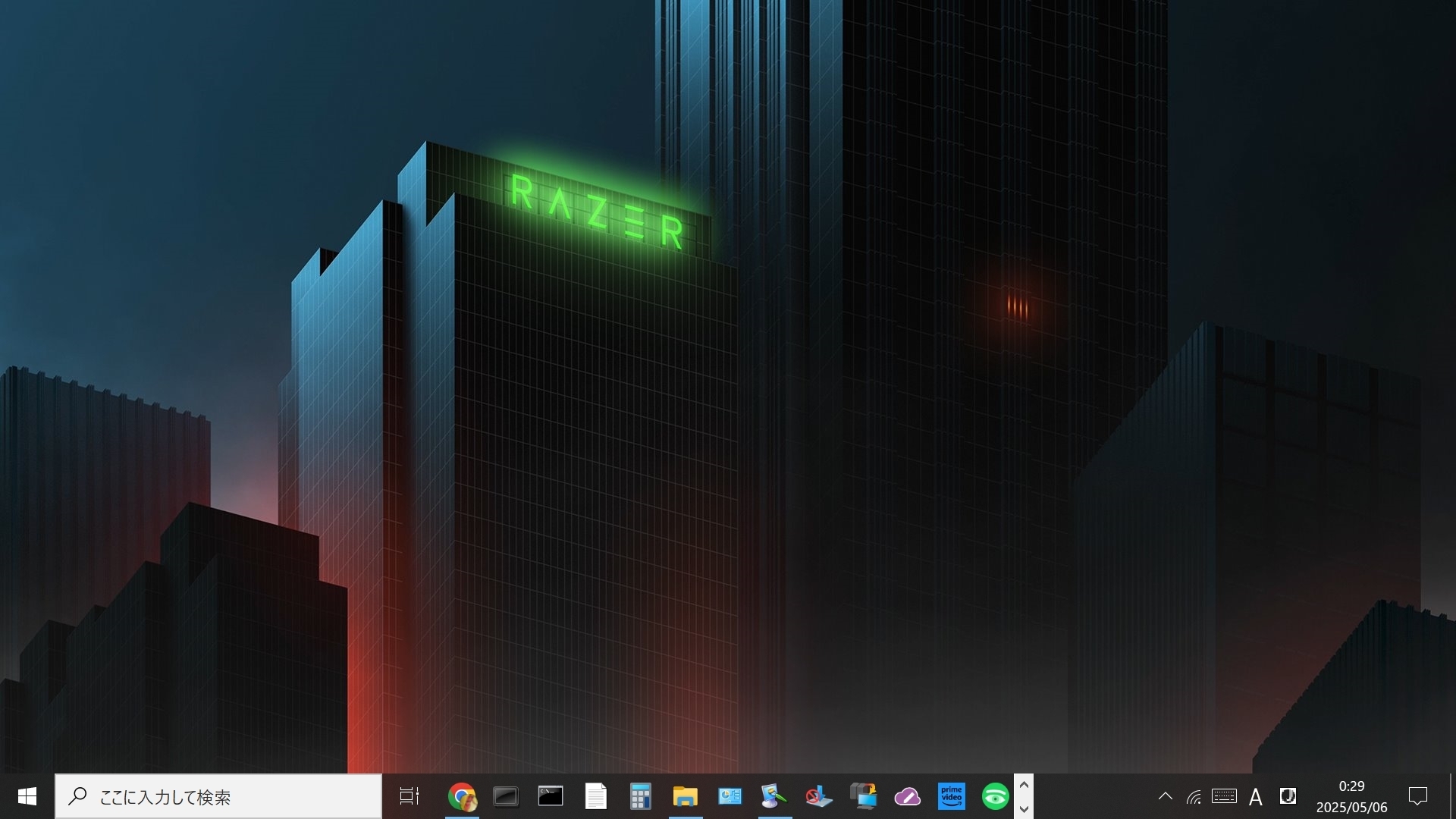Viewport: 1456px width, 819px height.
Task: Open the dark tablet-screen app on the taskbar
Action: pos(506,796)
